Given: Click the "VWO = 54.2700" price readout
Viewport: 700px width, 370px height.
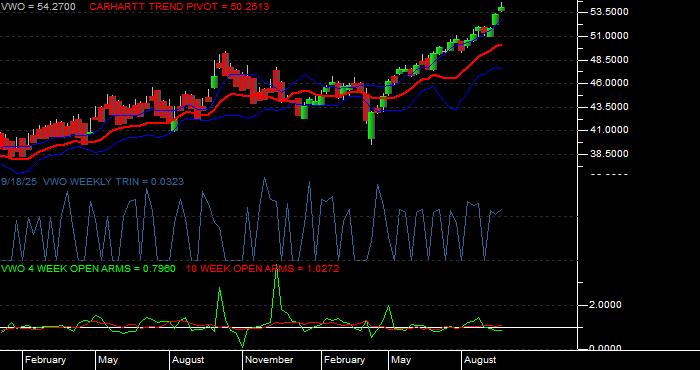Looking at the screenshot, I should [x=38, y=7].
